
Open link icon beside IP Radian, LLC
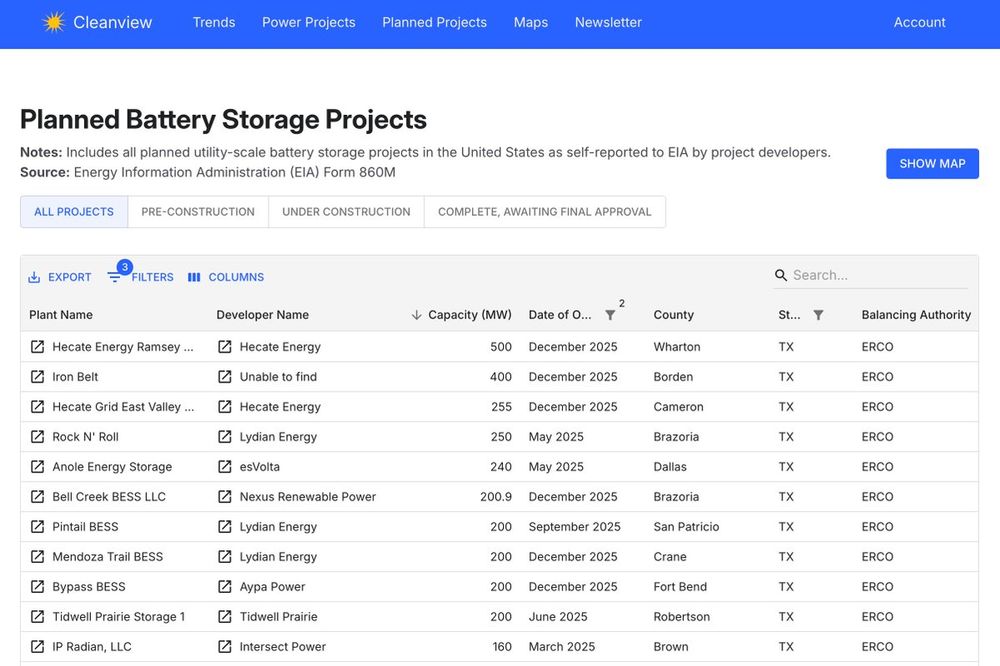[38, 646]
